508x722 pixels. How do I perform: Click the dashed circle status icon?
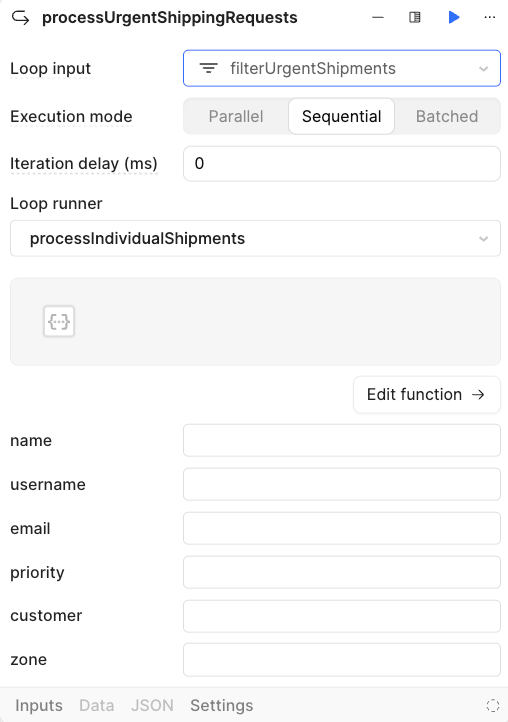click(493, 705)
